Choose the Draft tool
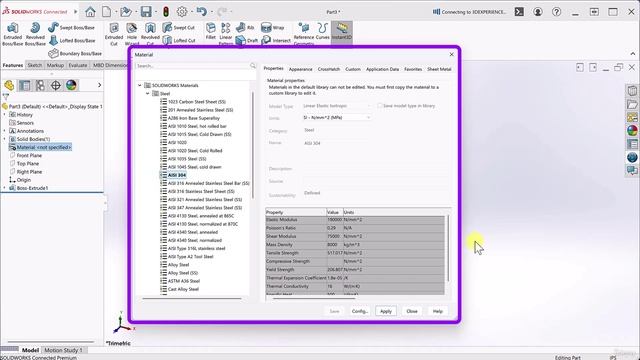Viewport: 640px width, 360px height. coord(247,40)
